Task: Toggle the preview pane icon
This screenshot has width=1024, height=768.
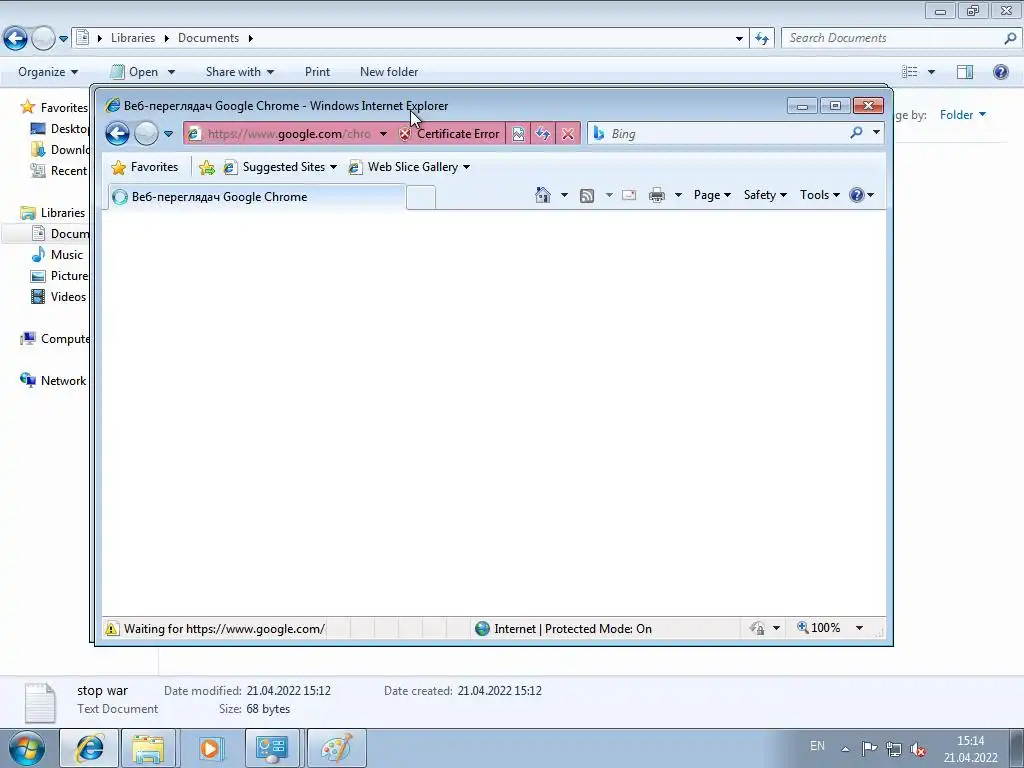Action: [965, 72]
